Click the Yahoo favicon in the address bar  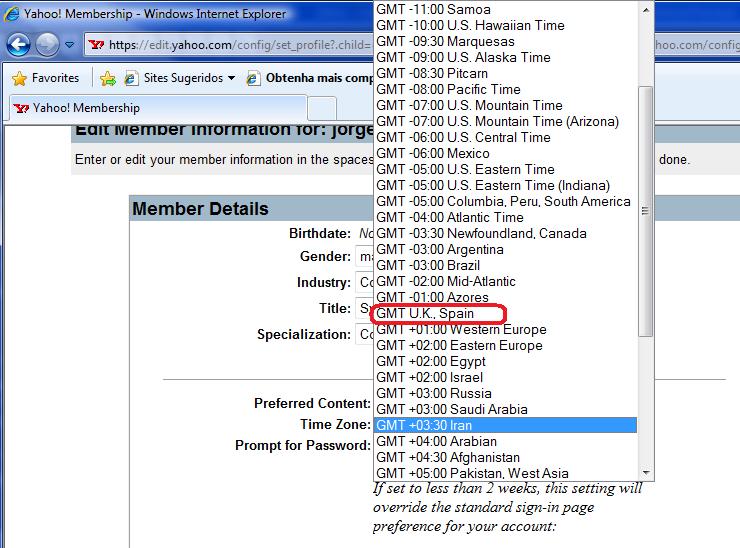(x=97, y=45)
